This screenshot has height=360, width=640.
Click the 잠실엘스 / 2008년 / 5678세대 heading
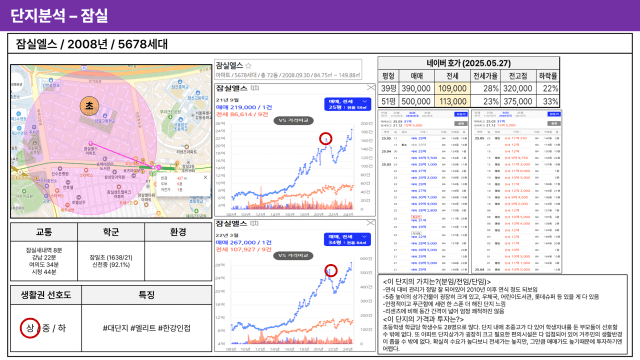[x=92, y=44]
